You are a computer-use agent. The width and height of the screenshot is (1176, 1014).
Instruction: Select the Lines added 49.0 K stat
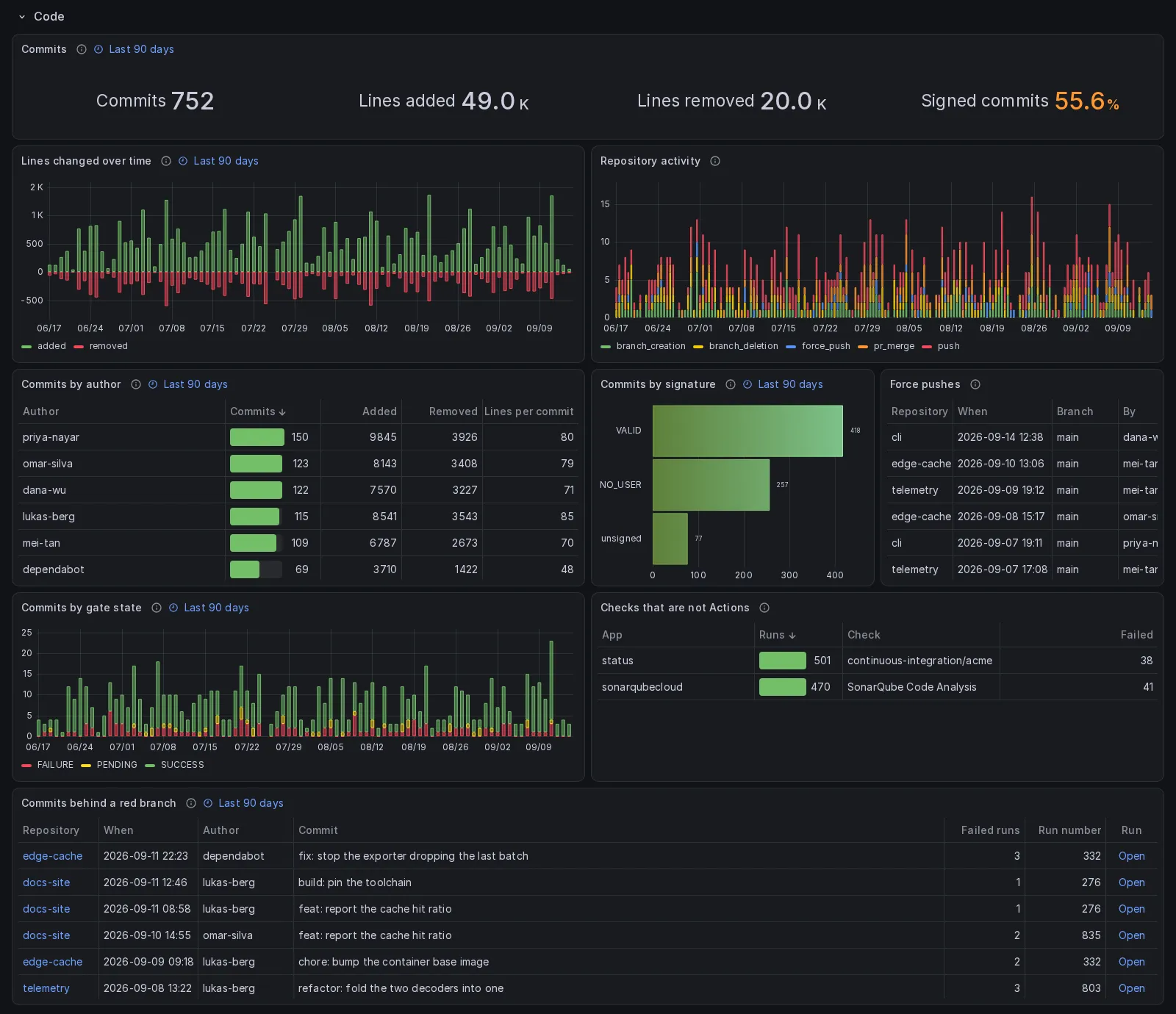coord(444,101)
